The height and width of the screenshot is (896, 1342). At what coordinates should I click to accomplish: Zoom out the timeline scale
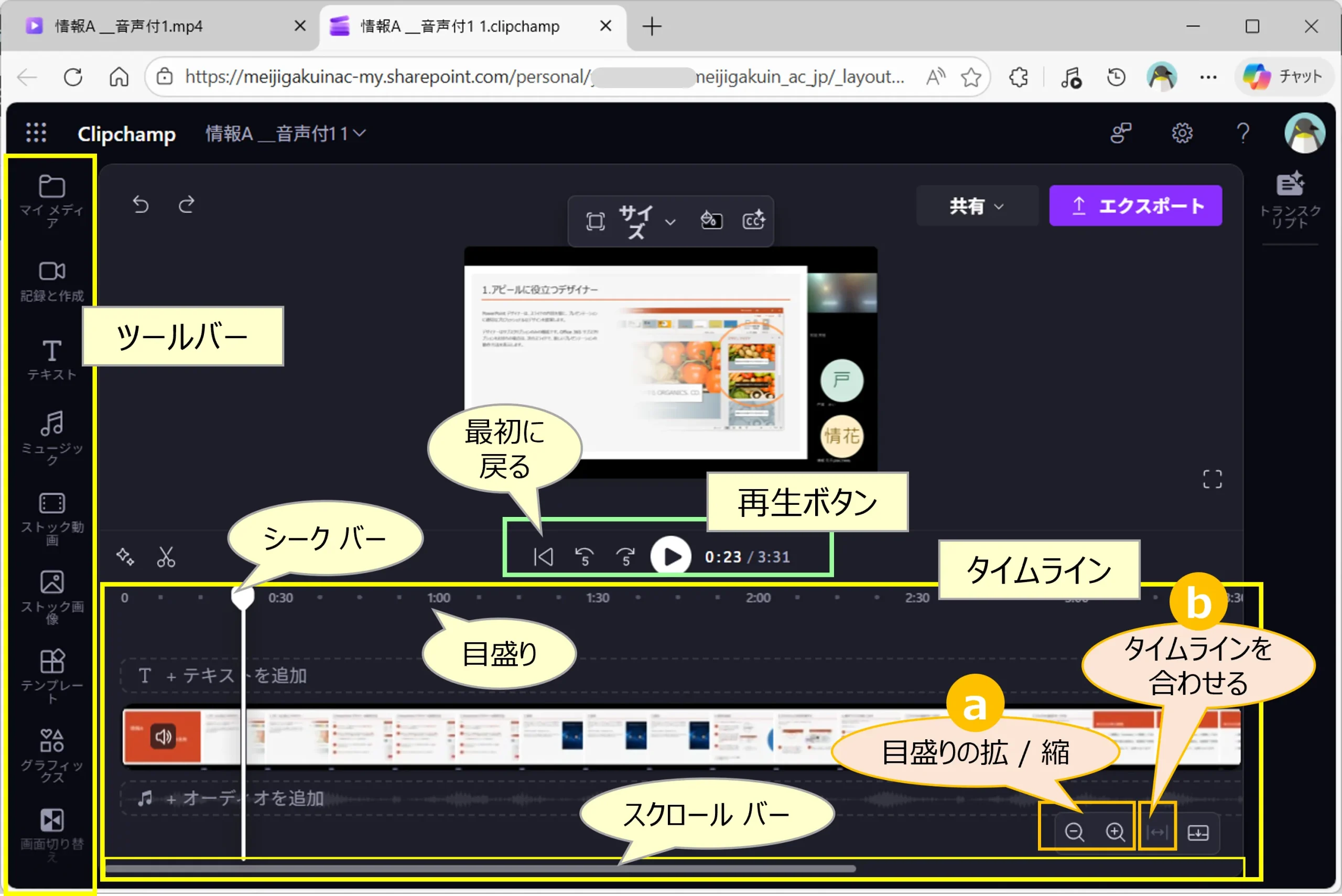tap(1074, 832)
